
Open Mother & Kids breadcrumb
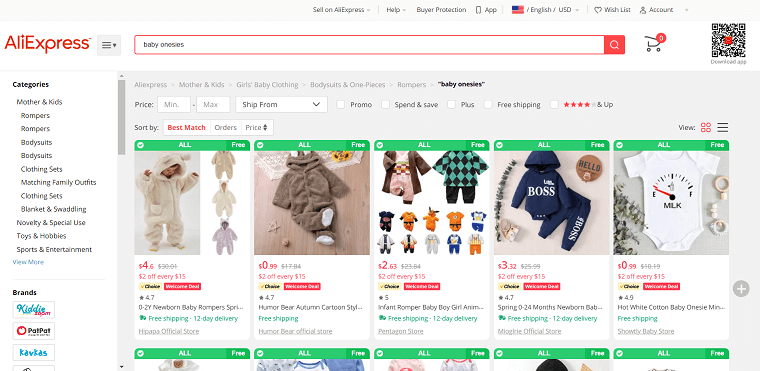(202, 84)
